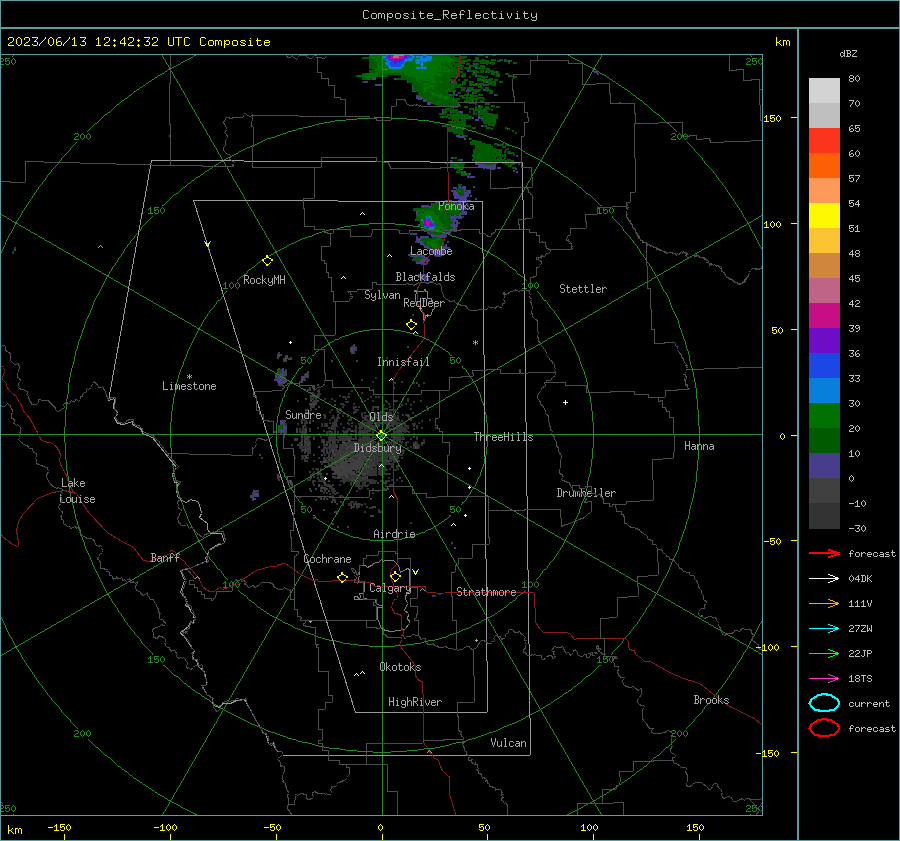Click the yellow diamond marker above Calgary
The image size is (900, 841).
tap(395, 576)
